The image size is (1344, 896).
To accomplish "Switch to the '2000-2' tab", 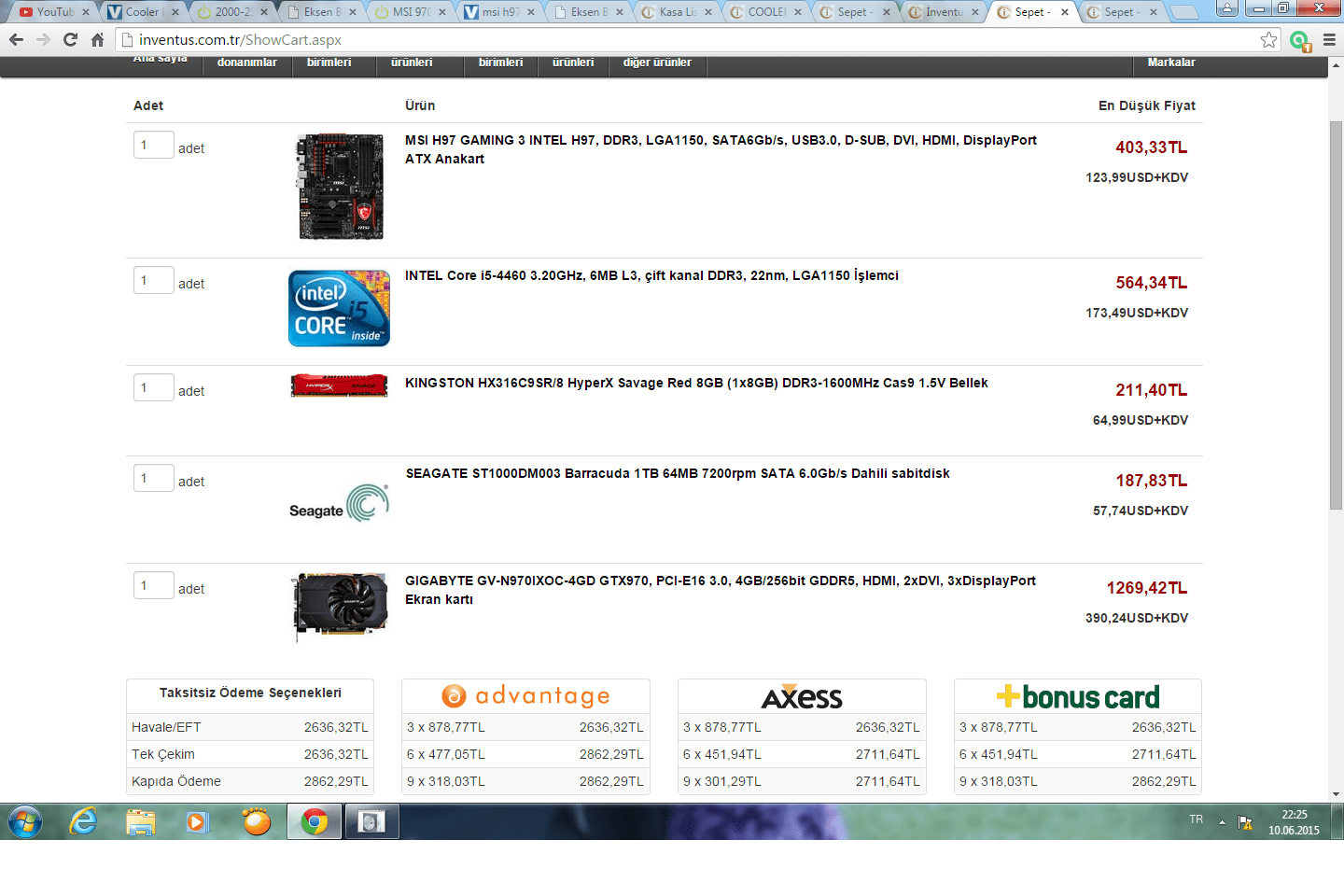I will (231, 12).
